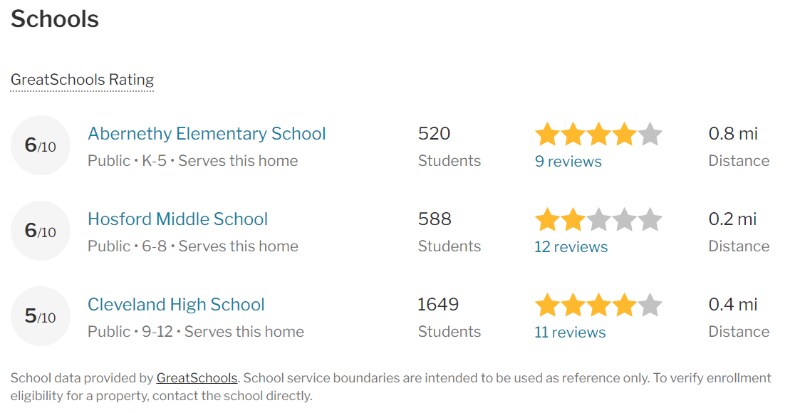Open Cleveland High School link
The width and height of the screenshot is (800, 413).
click(x=176, y=305)
